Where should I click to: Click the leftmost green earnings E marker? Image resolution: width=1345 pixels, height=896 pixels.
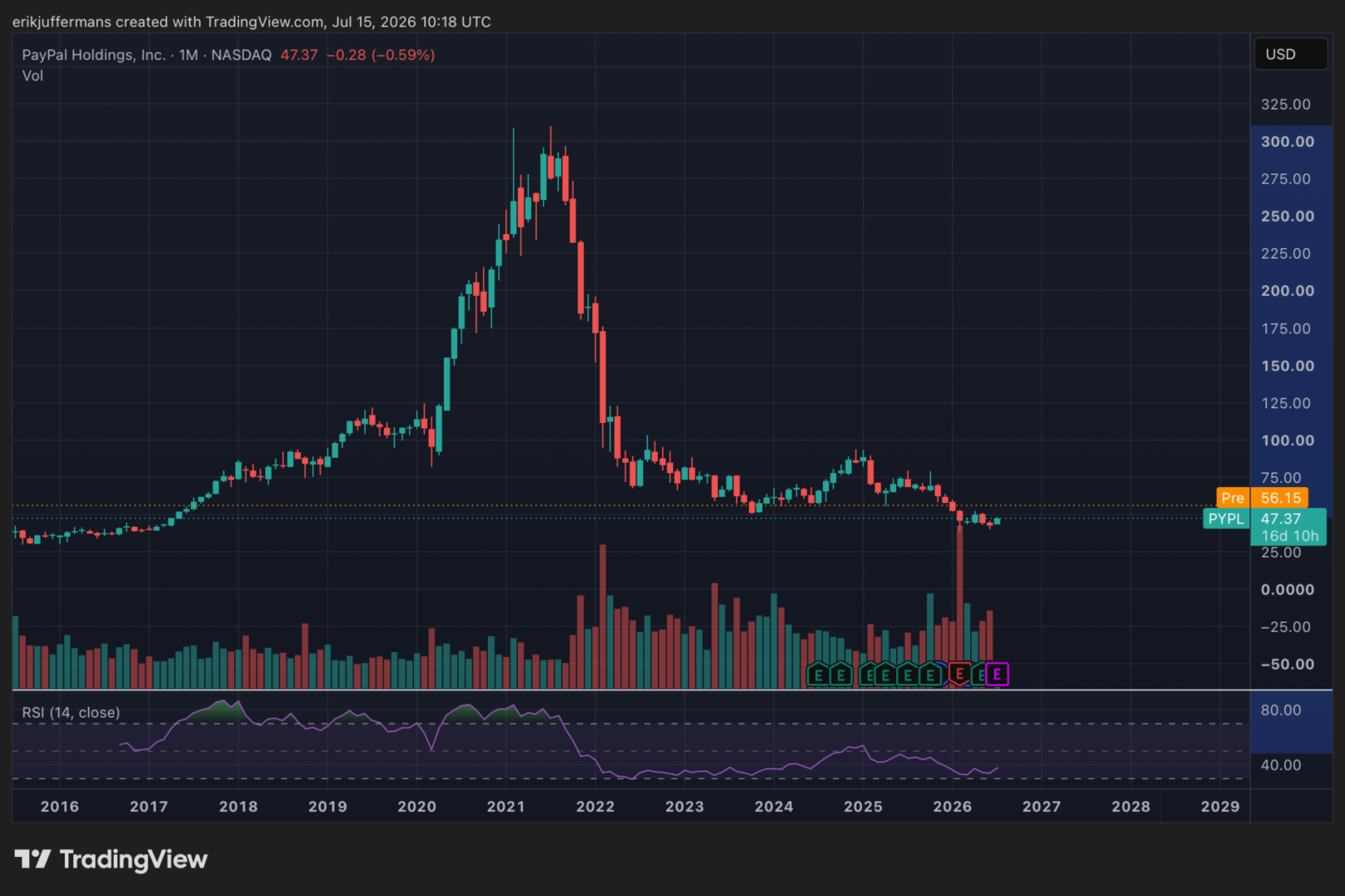click(x=818, y=674)
